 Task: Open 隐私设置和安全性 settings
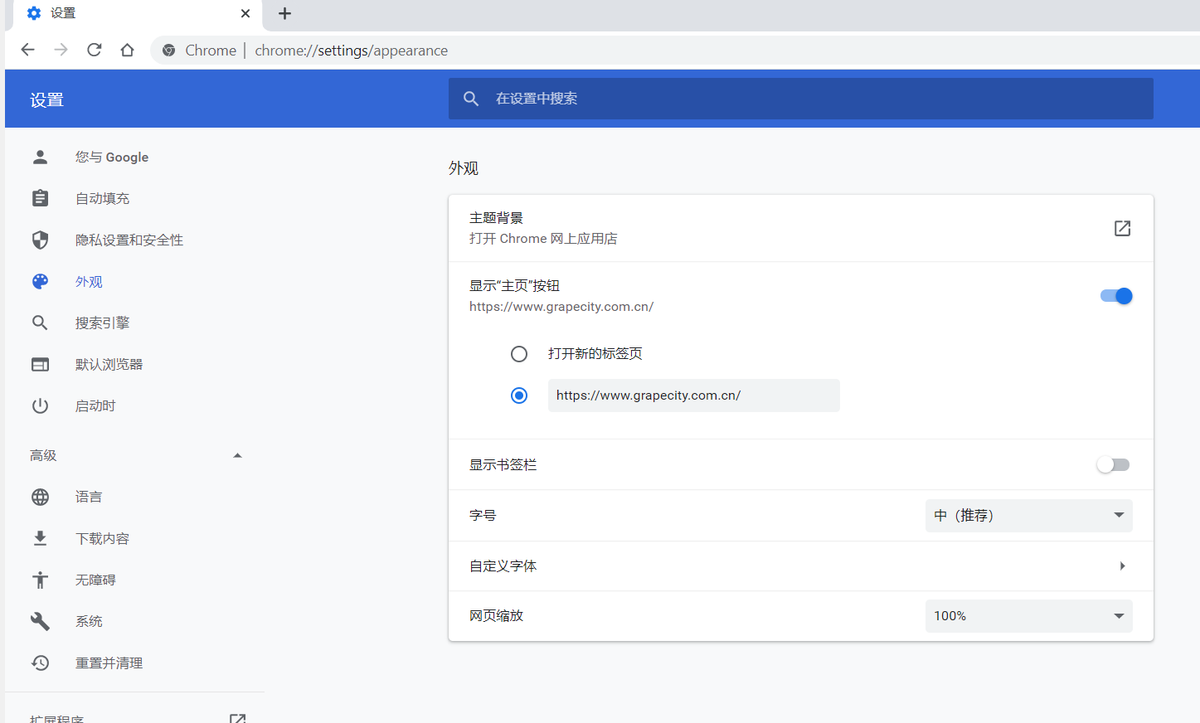(129, 240)
